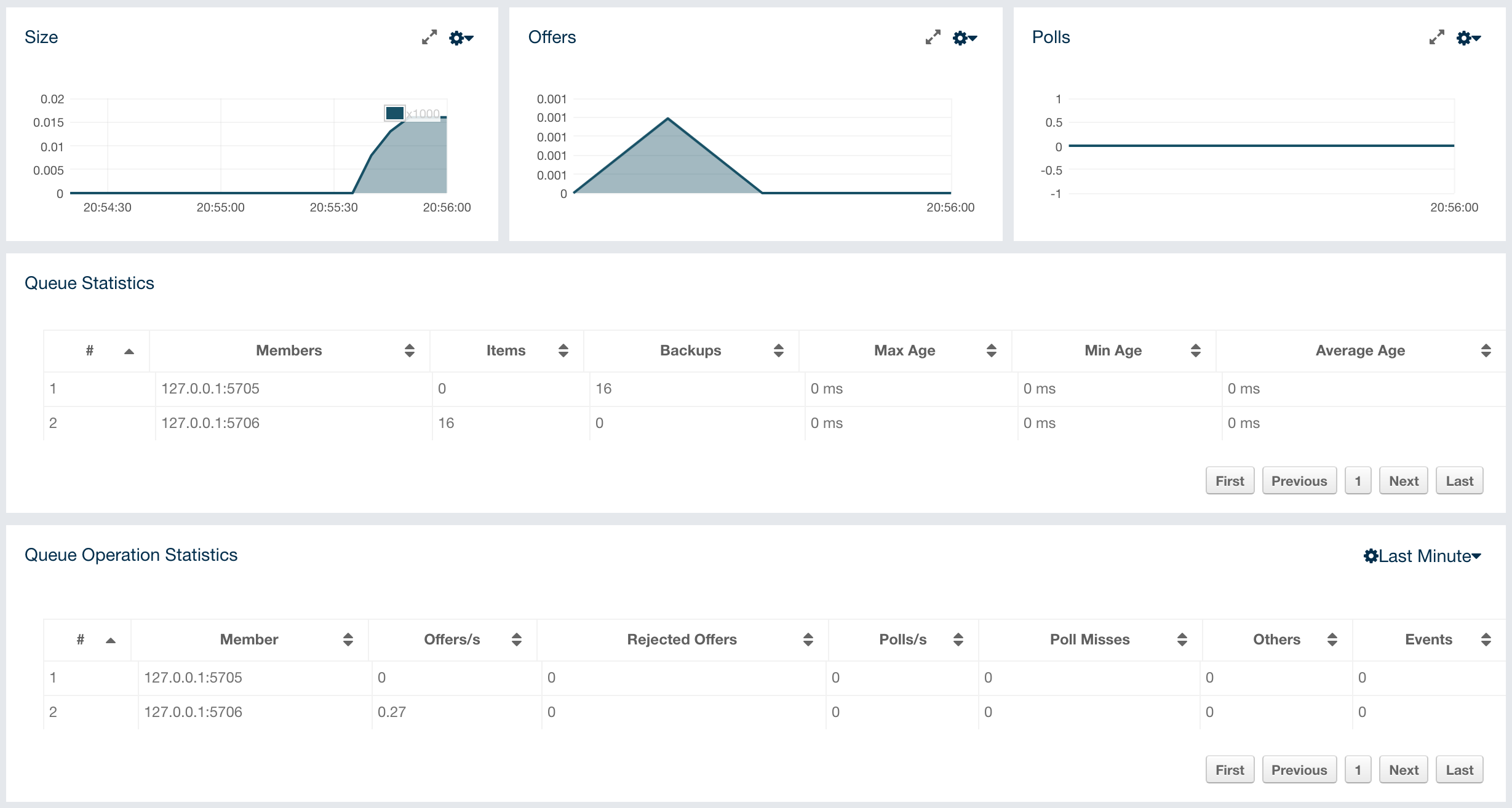Open the Polls chart settings gear

tap(1469, 38)
